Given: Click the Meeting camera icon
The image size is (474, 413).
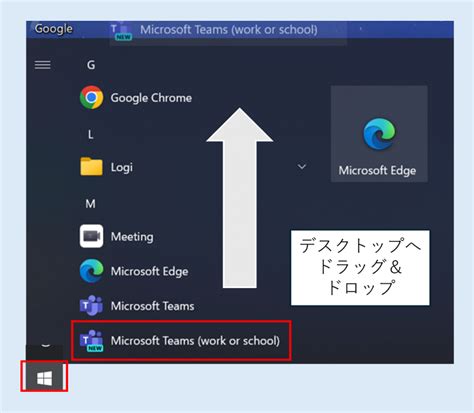Looking at the screenshot, I should pyautogui.click(x=91, y=236).
